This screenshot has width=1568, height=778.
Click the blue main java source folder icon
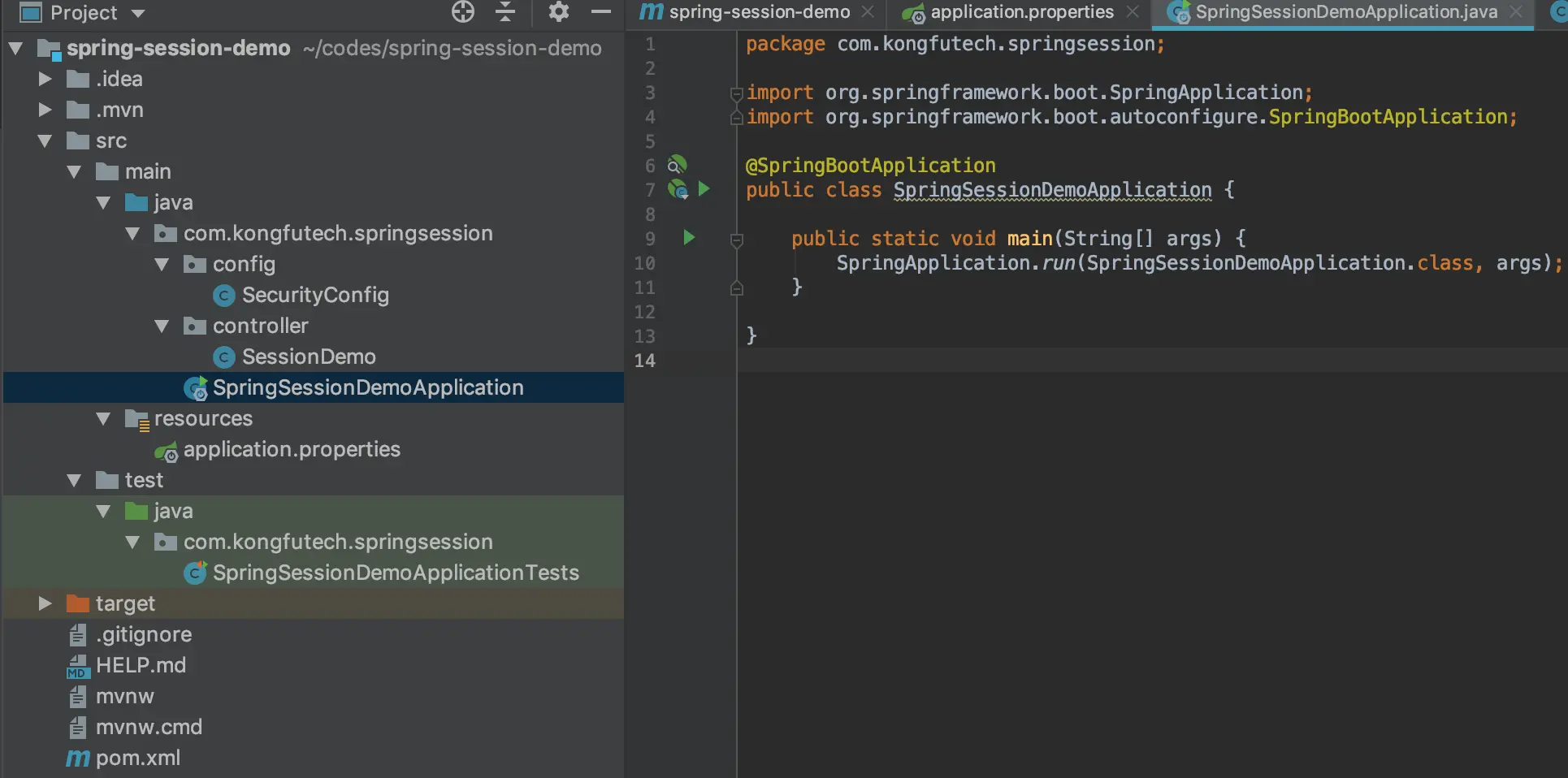point(136,203)
